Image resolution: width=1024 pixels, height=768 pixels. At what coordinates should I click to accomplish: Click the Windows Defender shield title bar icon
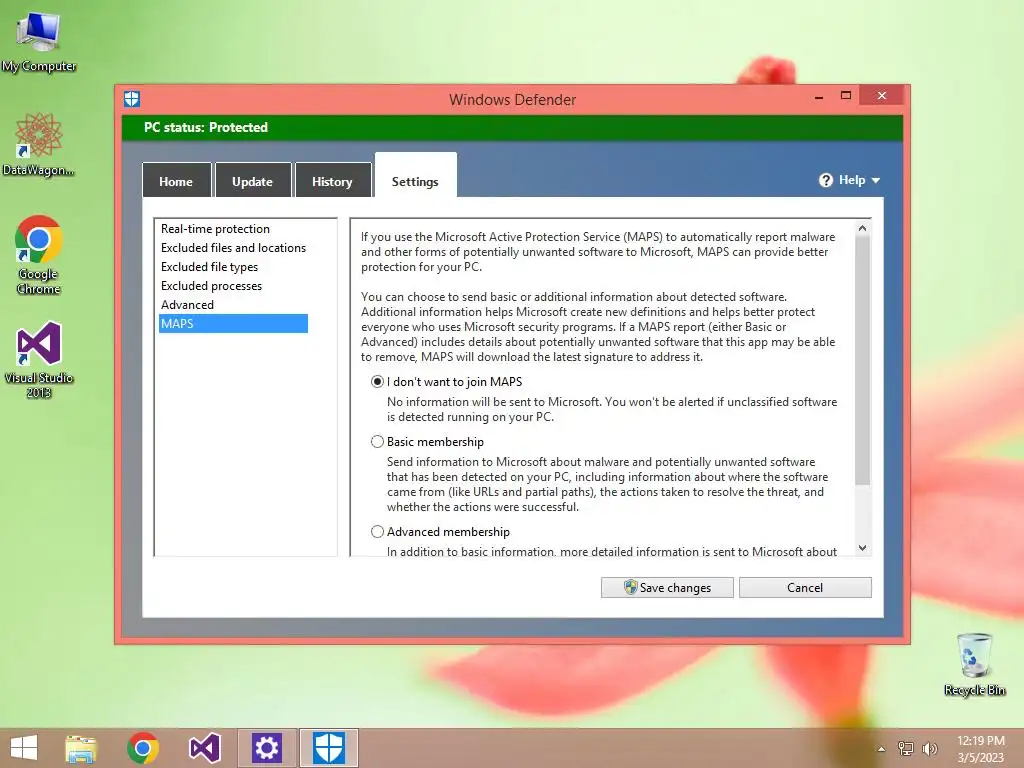pos(132,99)
